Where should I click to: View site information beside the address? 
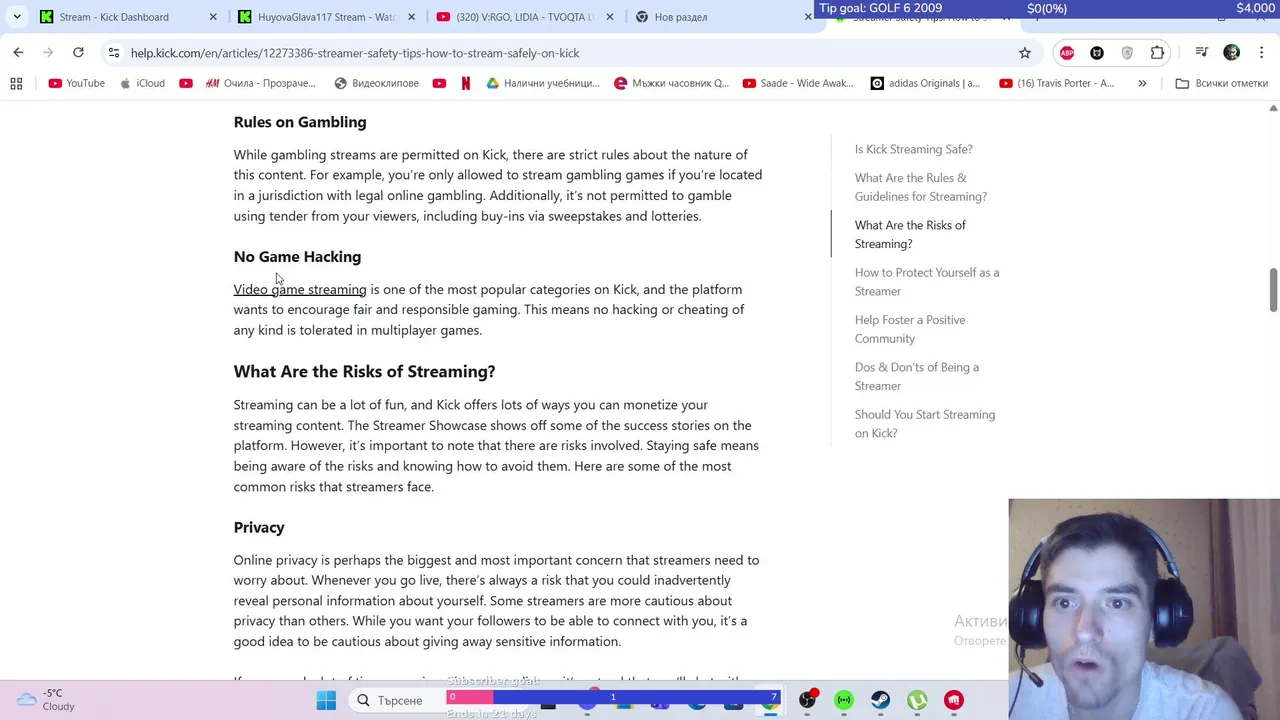click(x=114, y=53)
